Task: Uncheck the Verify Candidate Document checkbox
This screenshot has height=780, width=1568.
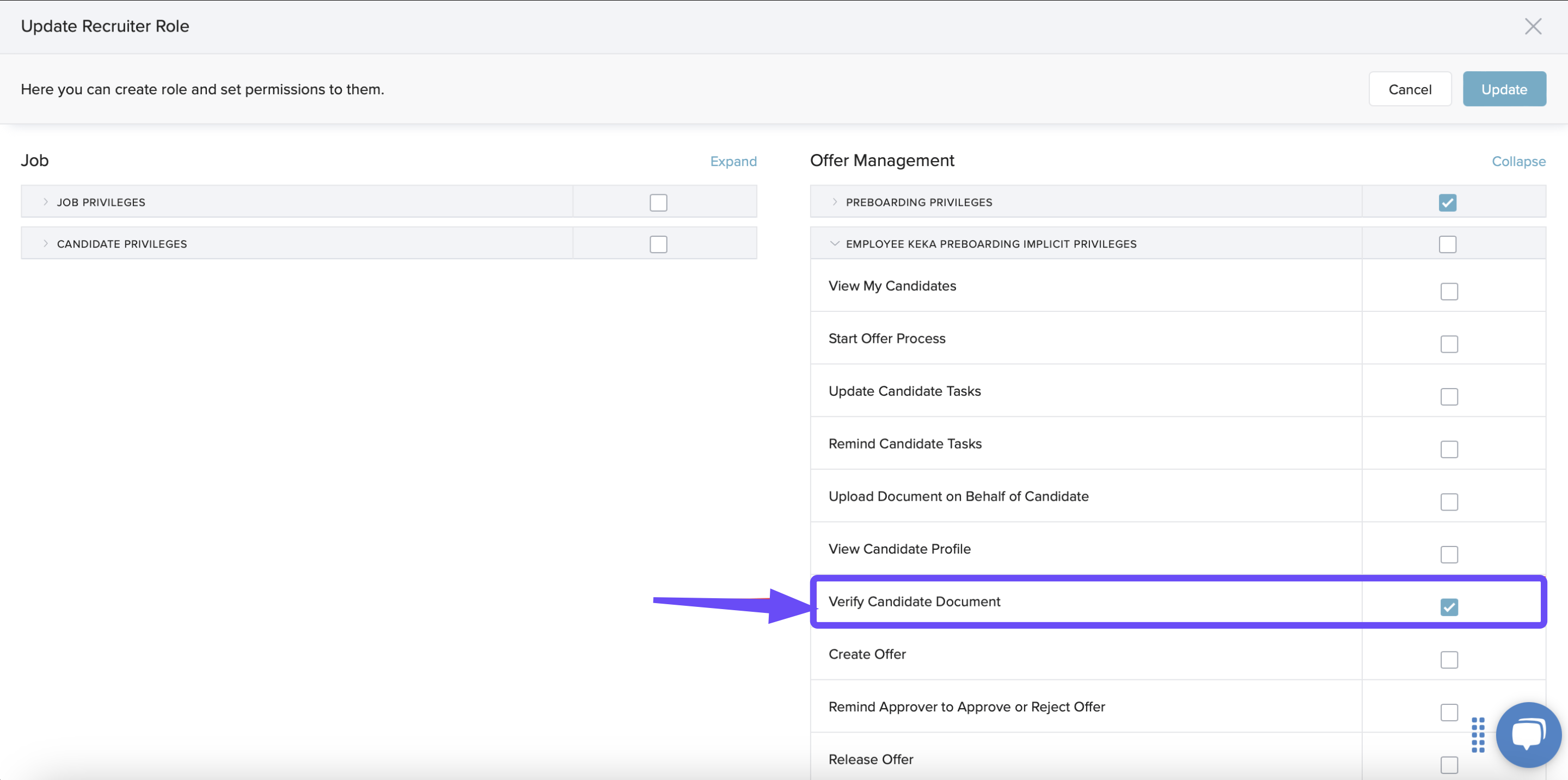Action: point(1448,606)
